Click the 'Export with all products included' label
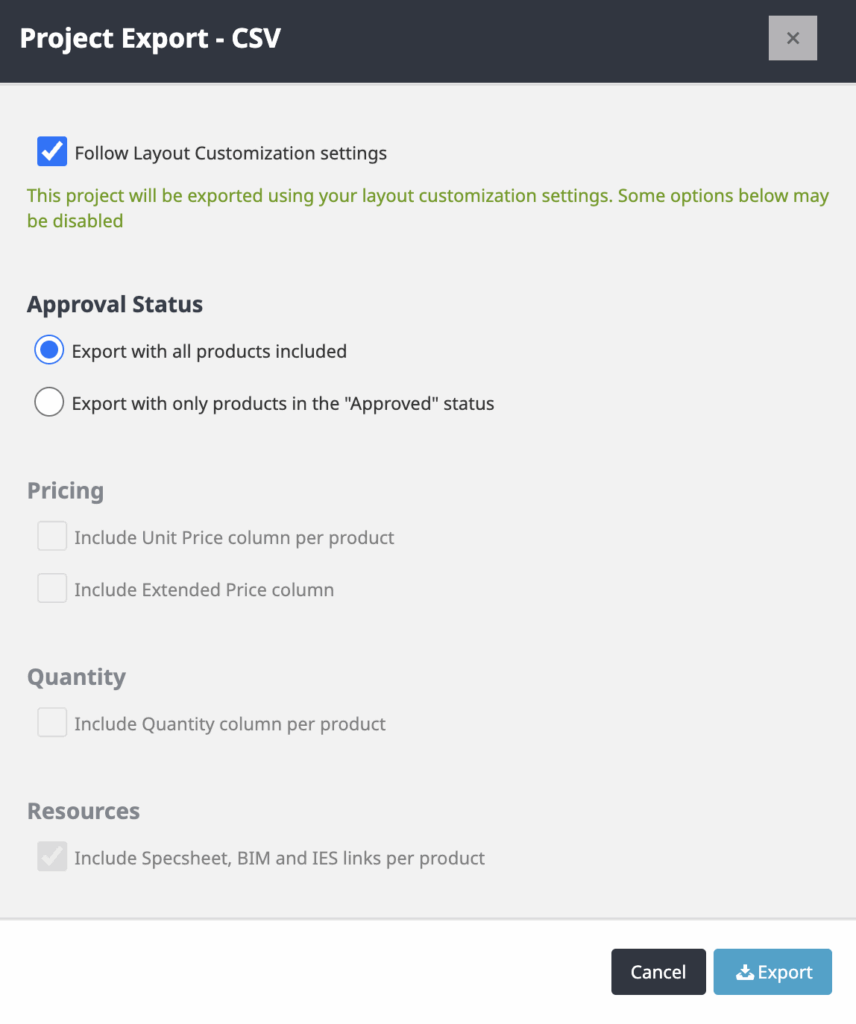Viewport: 856px width, 1024px height. pos(209,351)
